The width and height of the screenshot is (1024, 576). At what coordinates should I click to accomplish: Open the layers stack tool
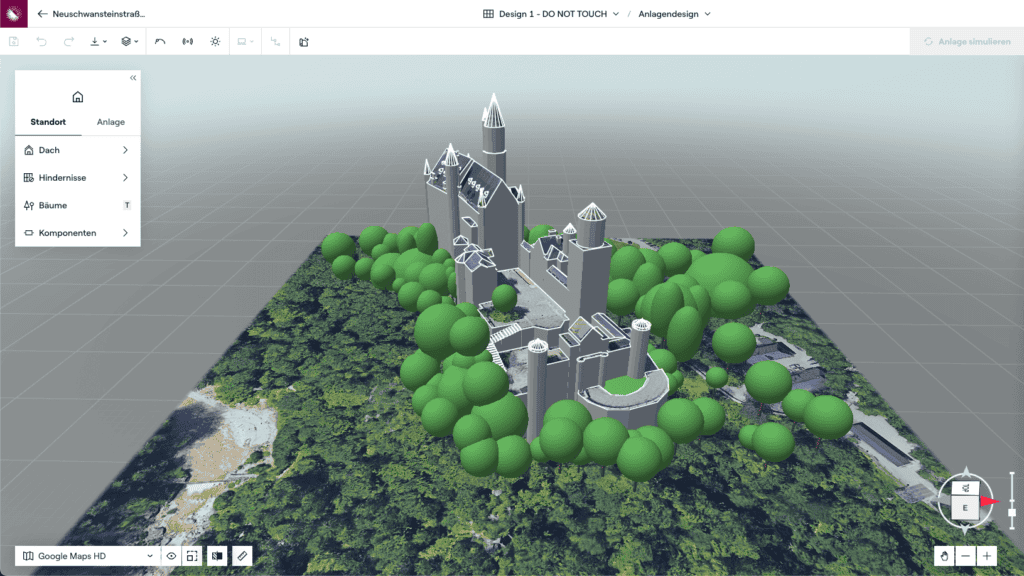click(x=126, y=42)
